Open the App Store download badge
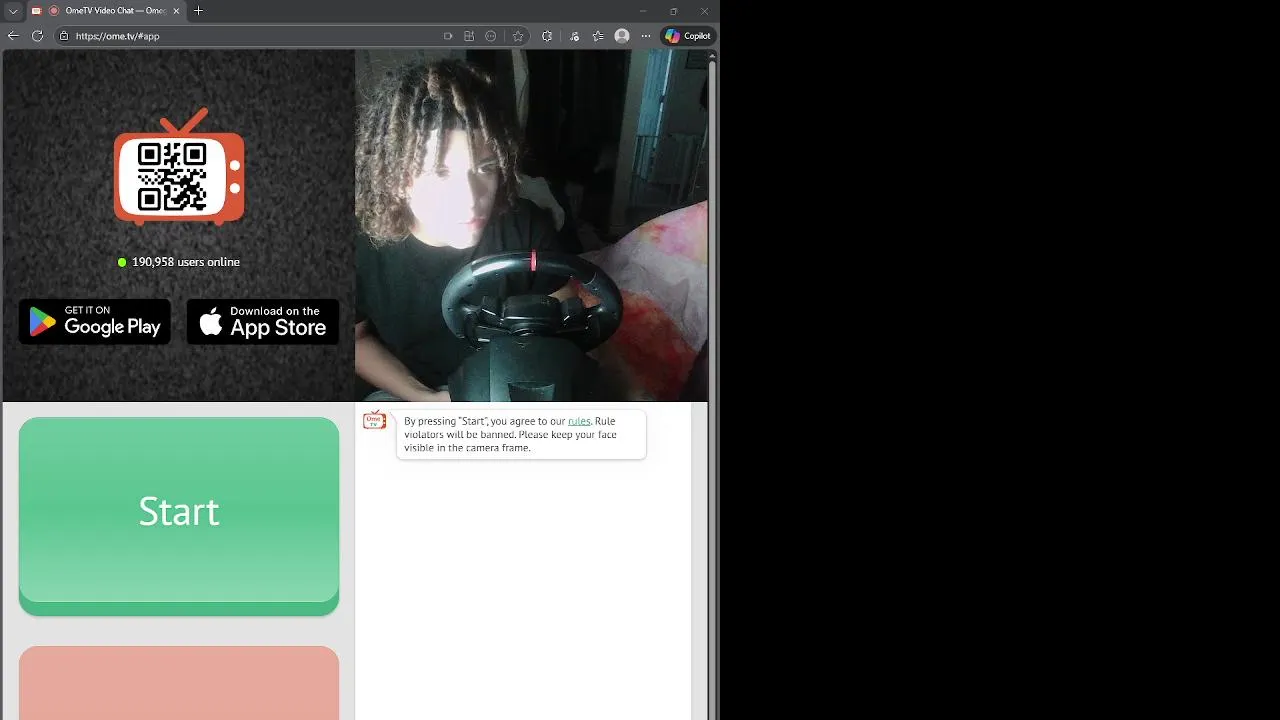Image resolution: width=1280 pixels, height=720 pixels. (x=263, y=322)
